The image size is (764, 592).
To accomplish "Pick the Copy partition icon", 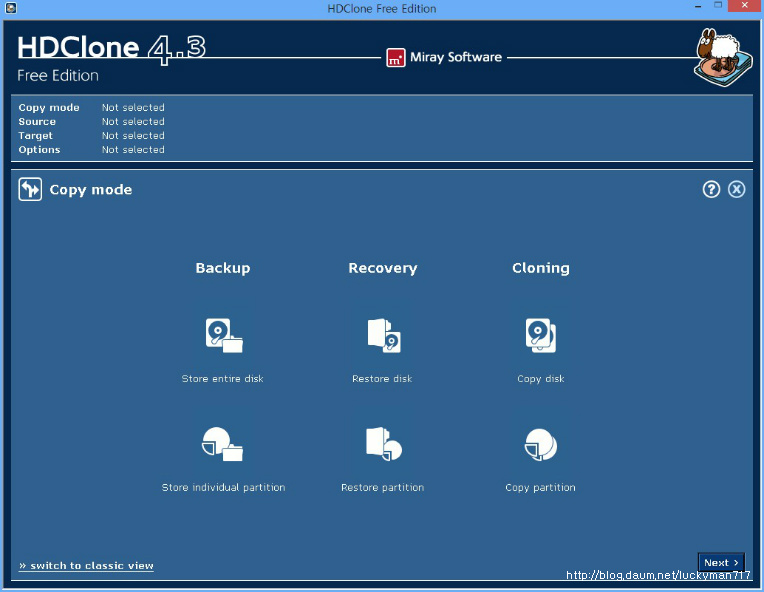I will tap(541, 444).
